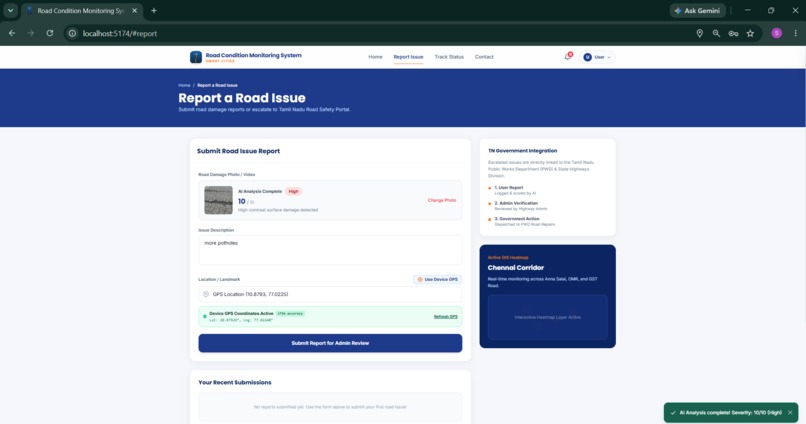Open the Contact nav item
806x424 pixels.
[484, 57]
